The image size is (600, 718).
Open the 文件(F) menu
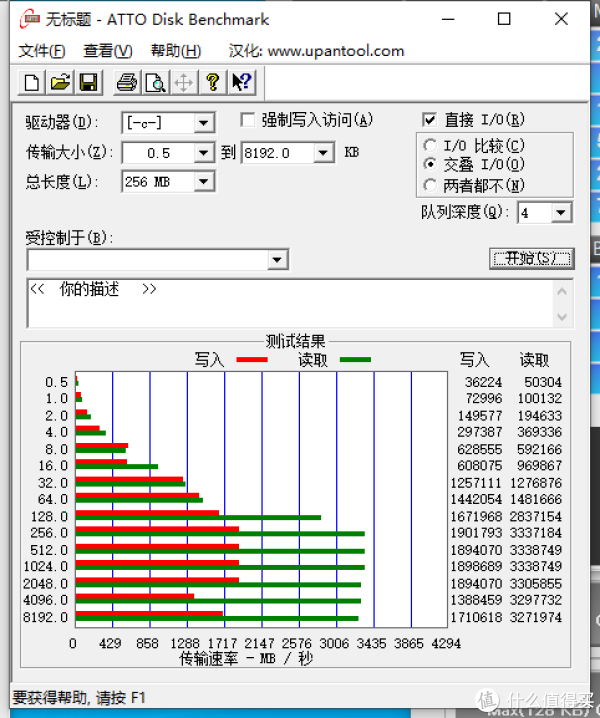click(42, 51)
